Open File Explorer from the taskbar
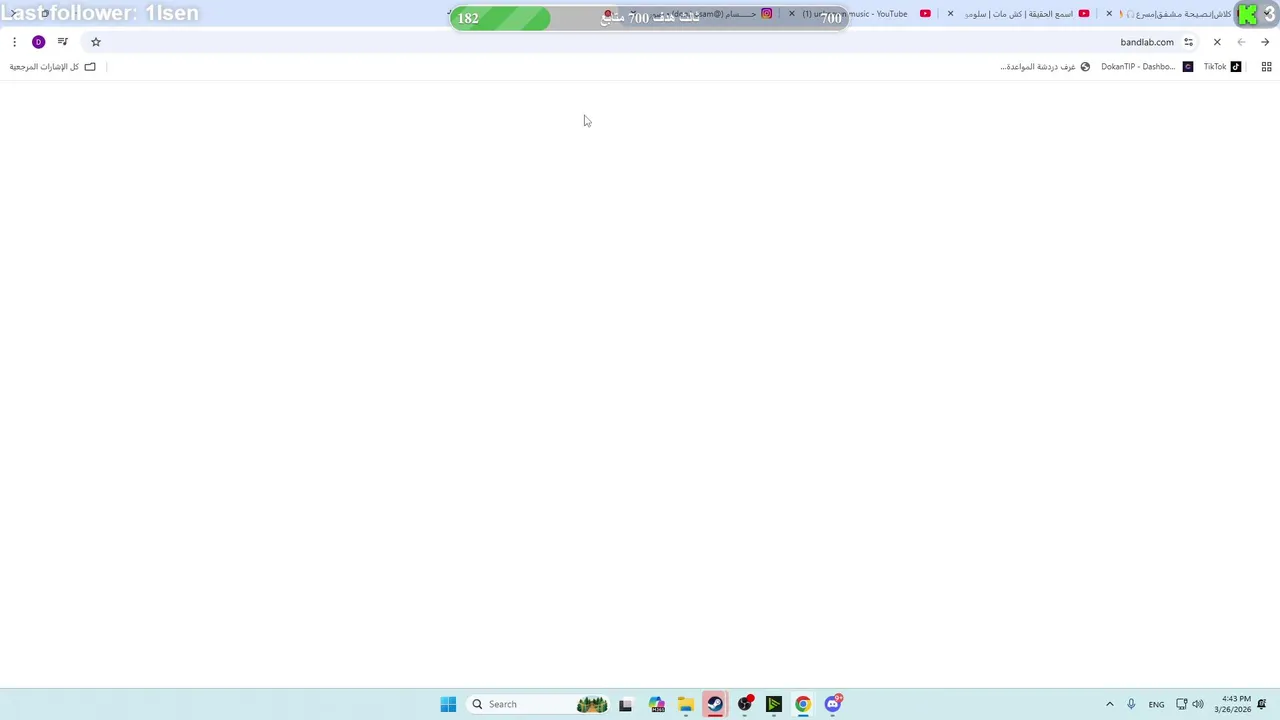The image size is (1280, 720). (685, 704)
